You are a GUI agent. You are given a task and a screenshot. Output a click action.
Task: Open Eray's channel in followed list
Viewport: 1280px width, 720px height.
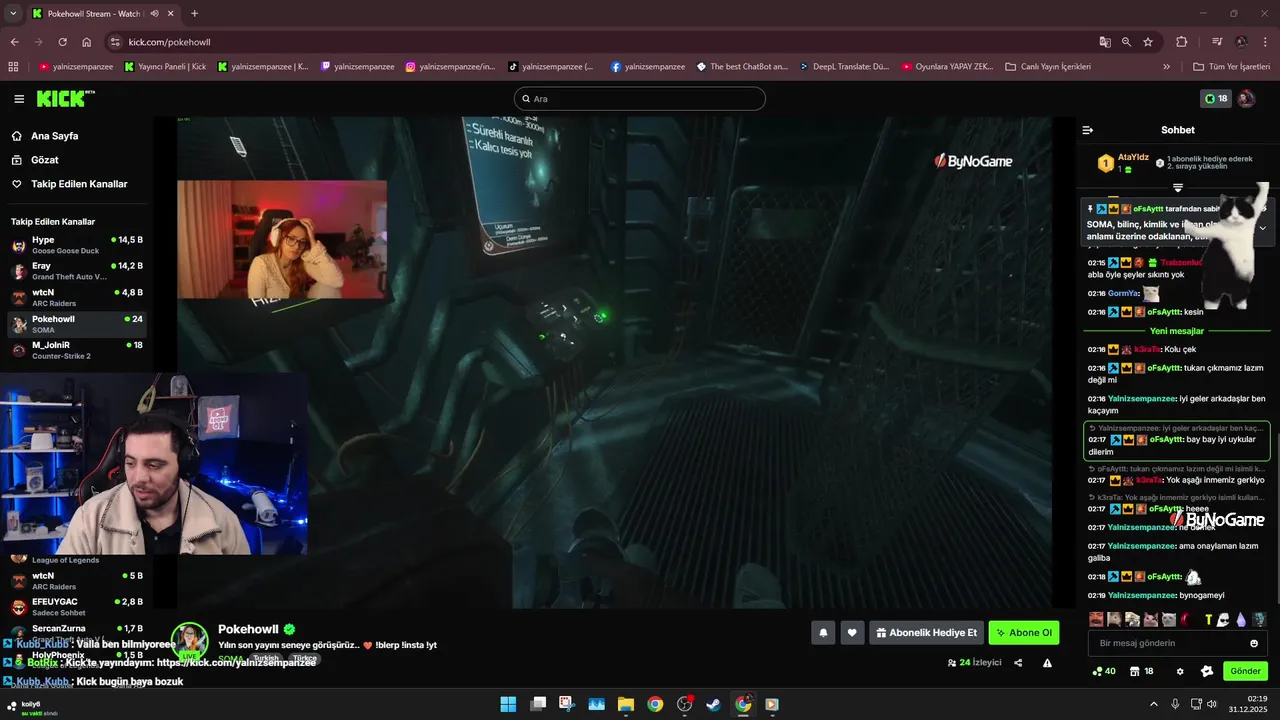pos(76,271)
